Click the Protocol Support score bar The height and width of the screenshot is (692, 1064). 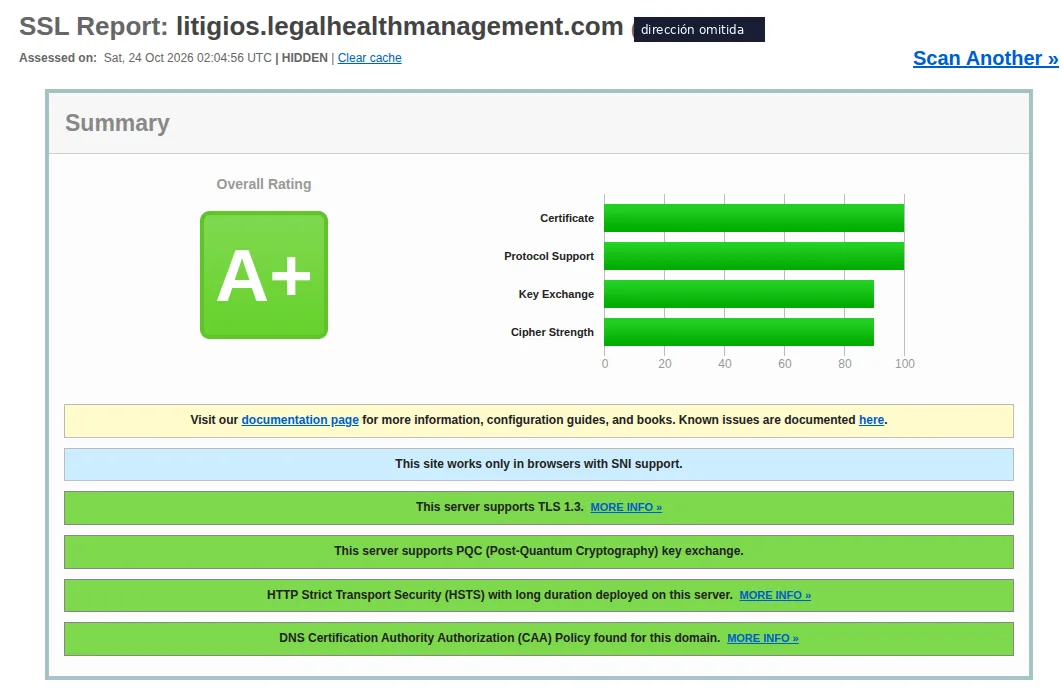click(754, 256)
